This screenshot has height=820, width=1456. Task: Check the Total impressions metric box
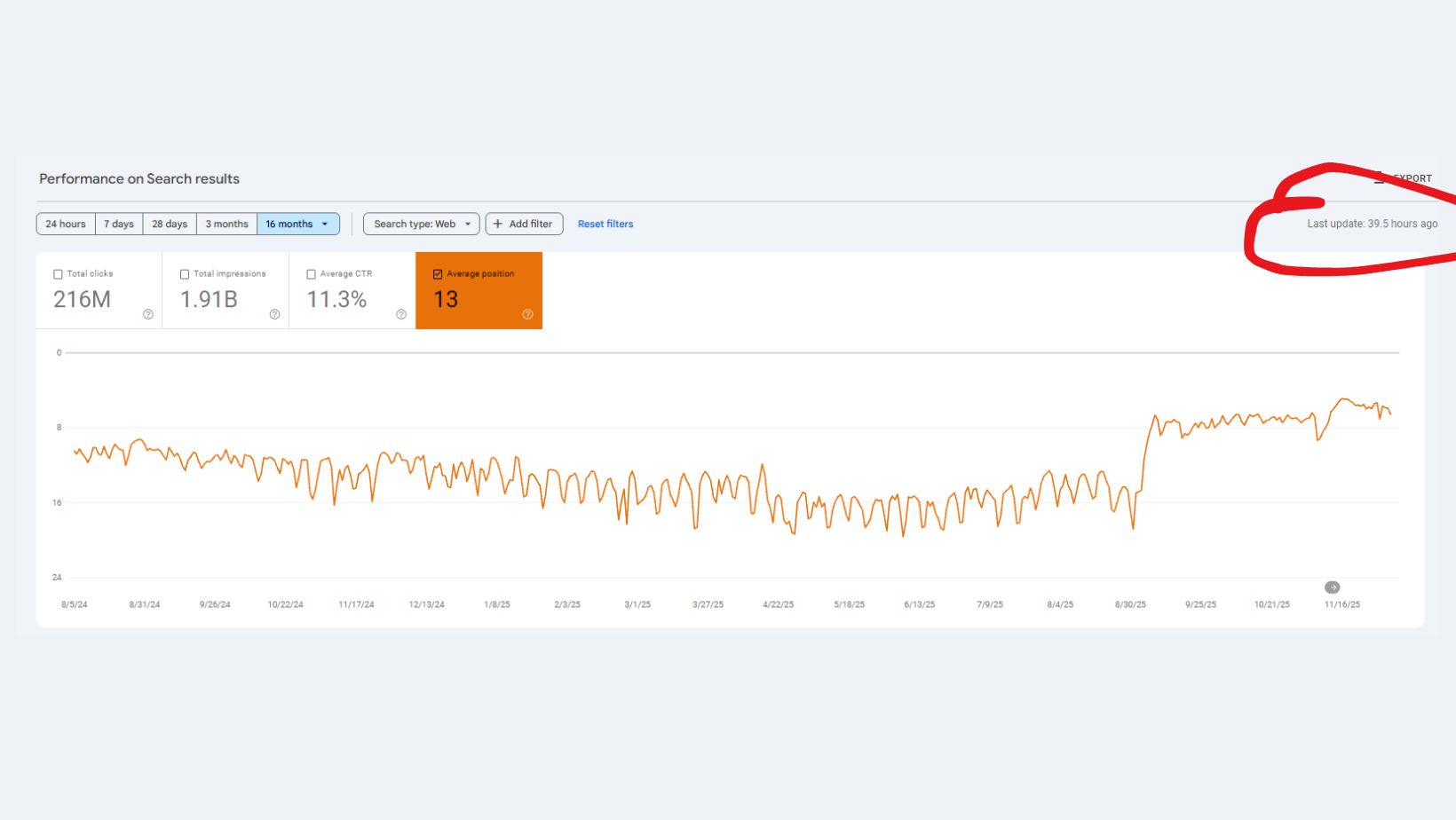tap(185, 274)
